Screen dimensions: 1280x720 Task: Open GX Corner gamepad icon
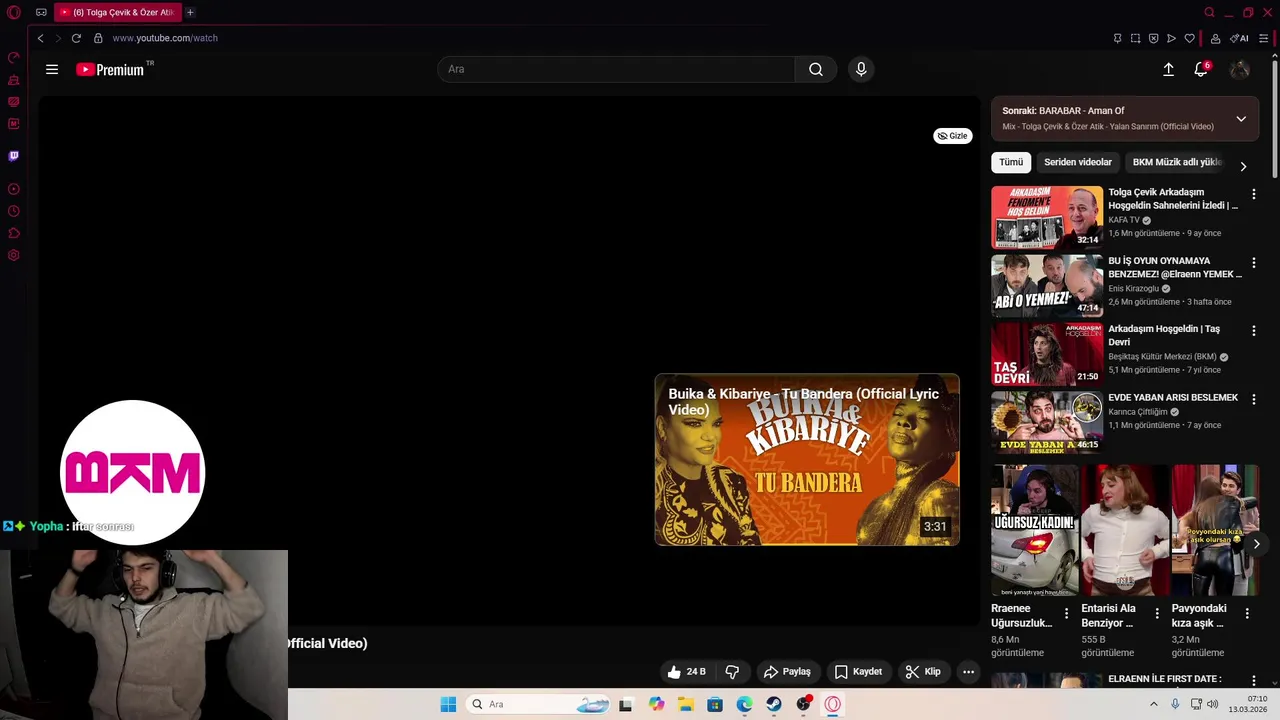point(41,12)
